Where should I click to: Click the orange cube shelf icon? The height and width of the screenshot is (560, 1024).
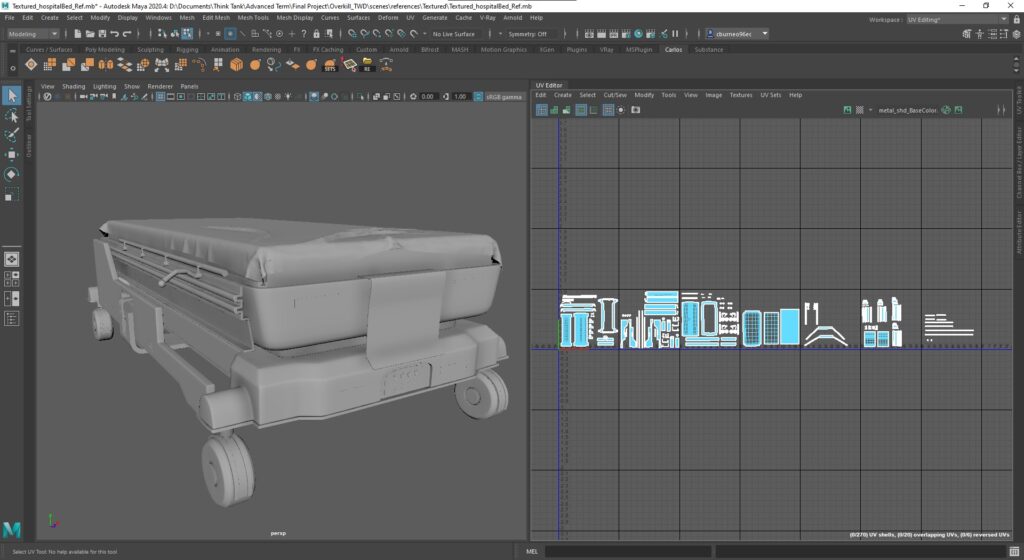pos(236,64)
